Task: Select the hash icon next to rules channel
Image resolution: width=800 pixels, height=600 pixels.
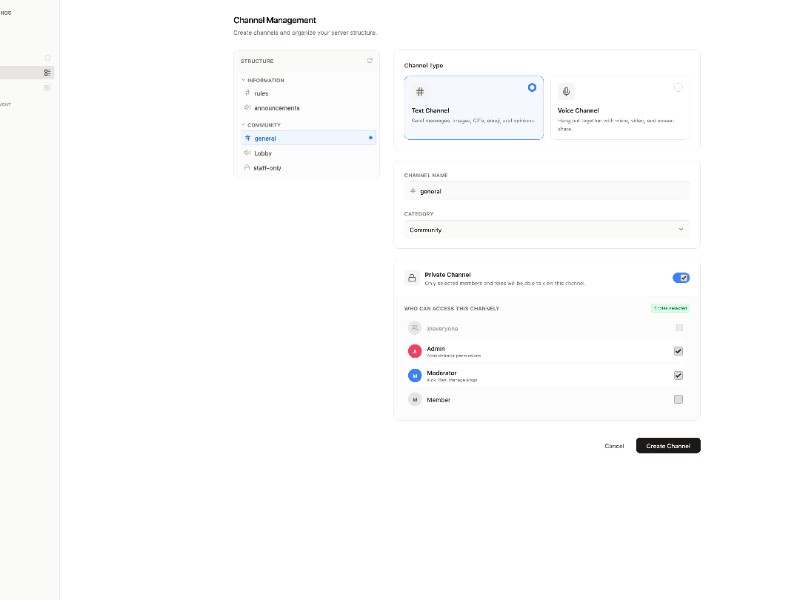Action: [247, 93]
